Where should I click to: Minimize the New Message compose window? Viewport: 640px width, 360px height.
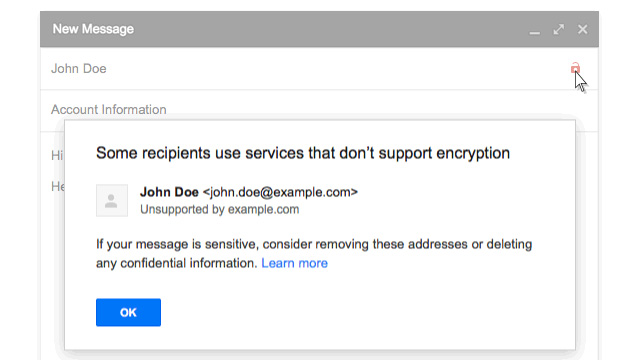[534, 30]
